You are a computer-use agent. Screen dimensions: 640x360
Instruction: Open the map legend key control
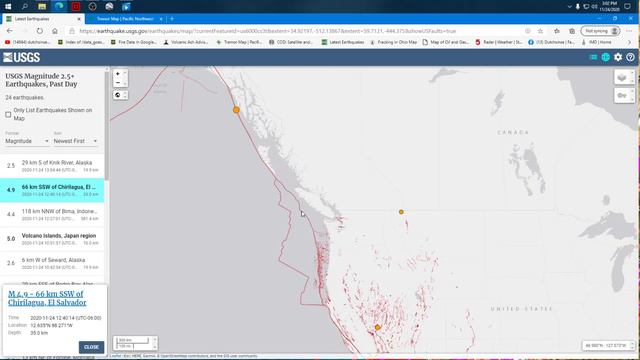pos(622,96)
